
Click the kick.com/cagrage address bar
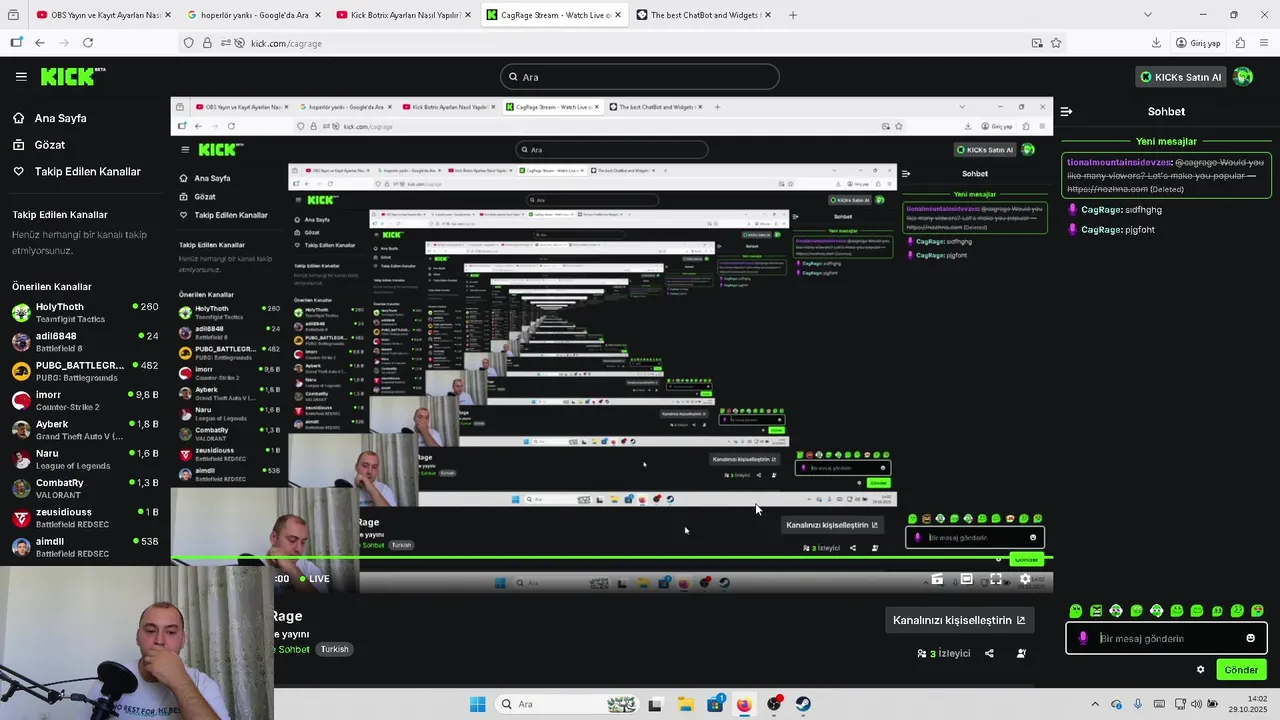pyautogui.click(x=620, y=43)
